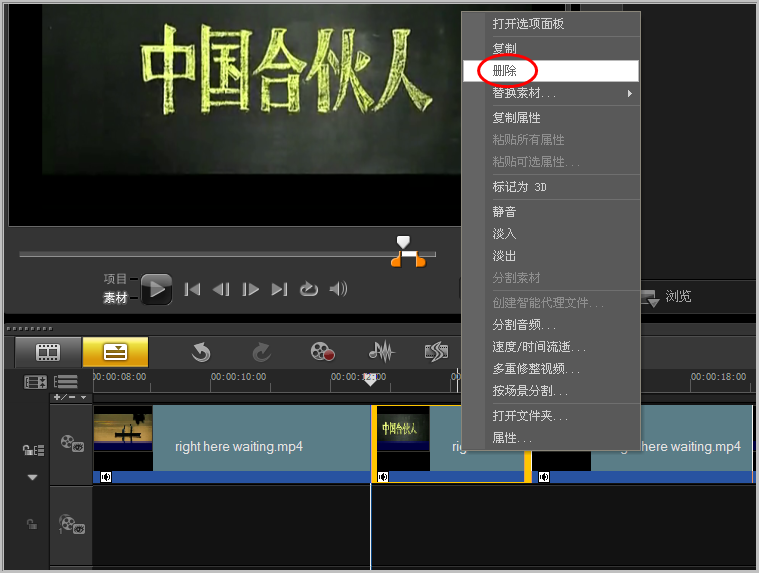Choose 多重修整视频 menu entry

point(551,369)
